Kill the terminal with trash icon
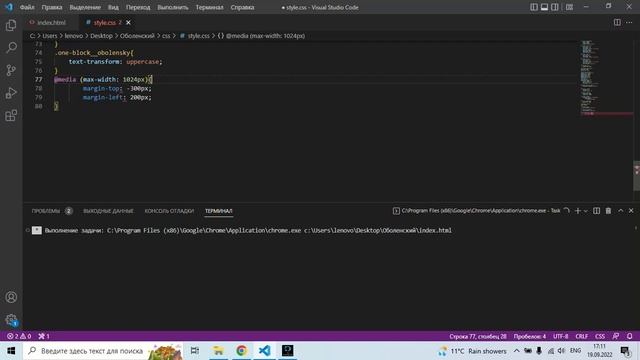Viewport: 640px width, 360px height. coord(608,211)
